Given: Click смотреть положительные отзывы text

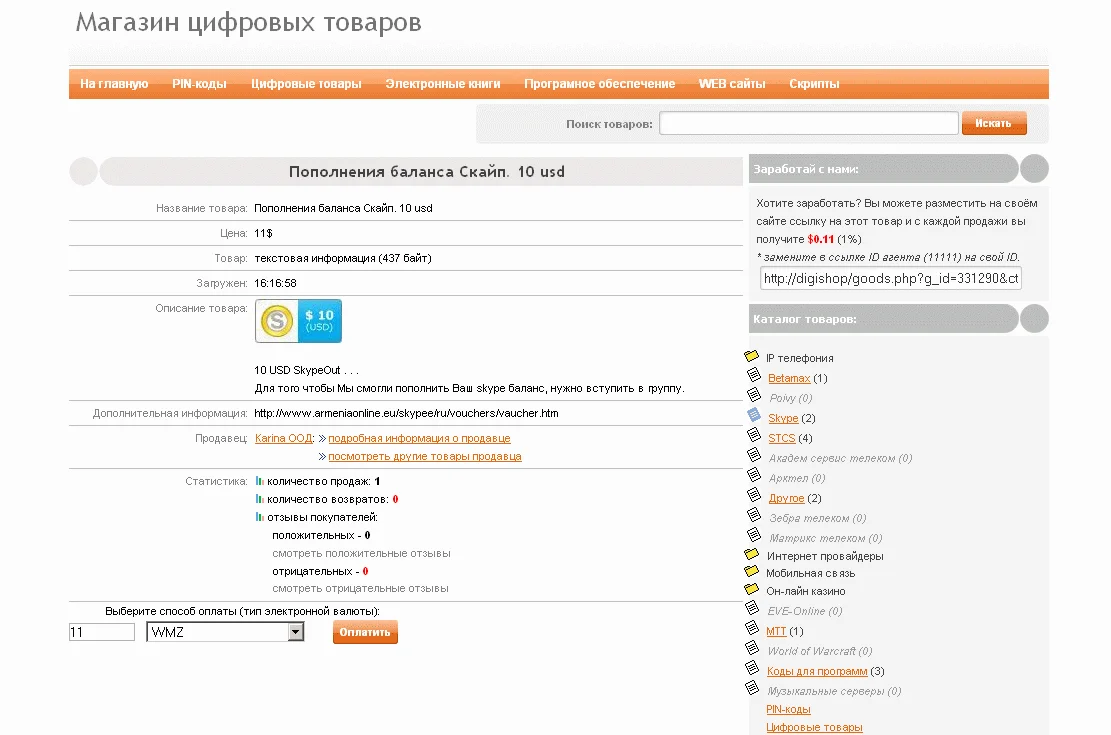Looking at the screenshot, I should [x=361, y=553].
